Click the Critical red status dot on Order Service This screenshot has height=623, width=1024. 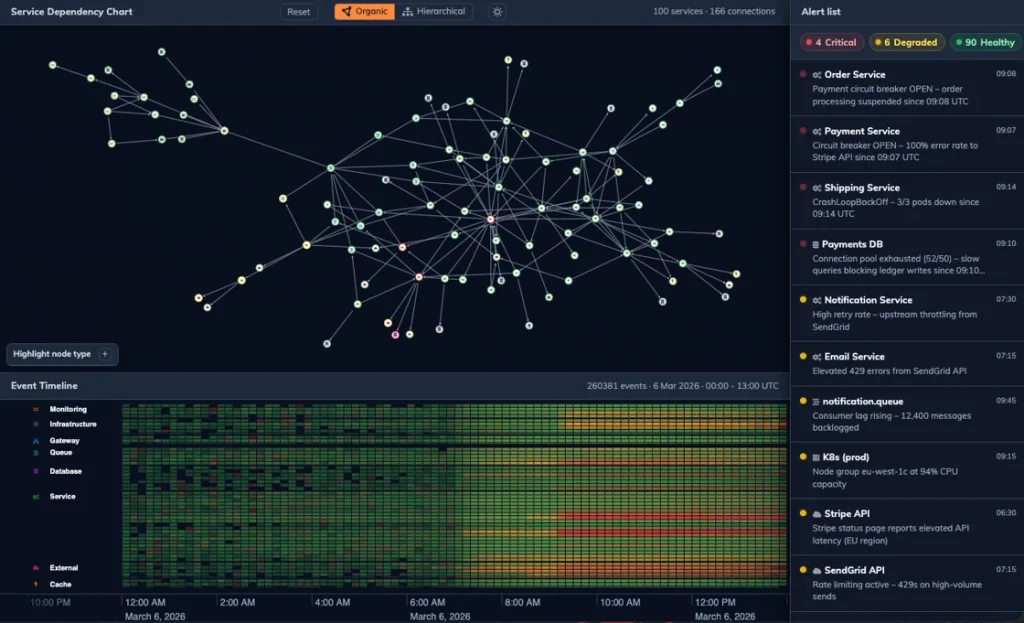pos(803,74)
